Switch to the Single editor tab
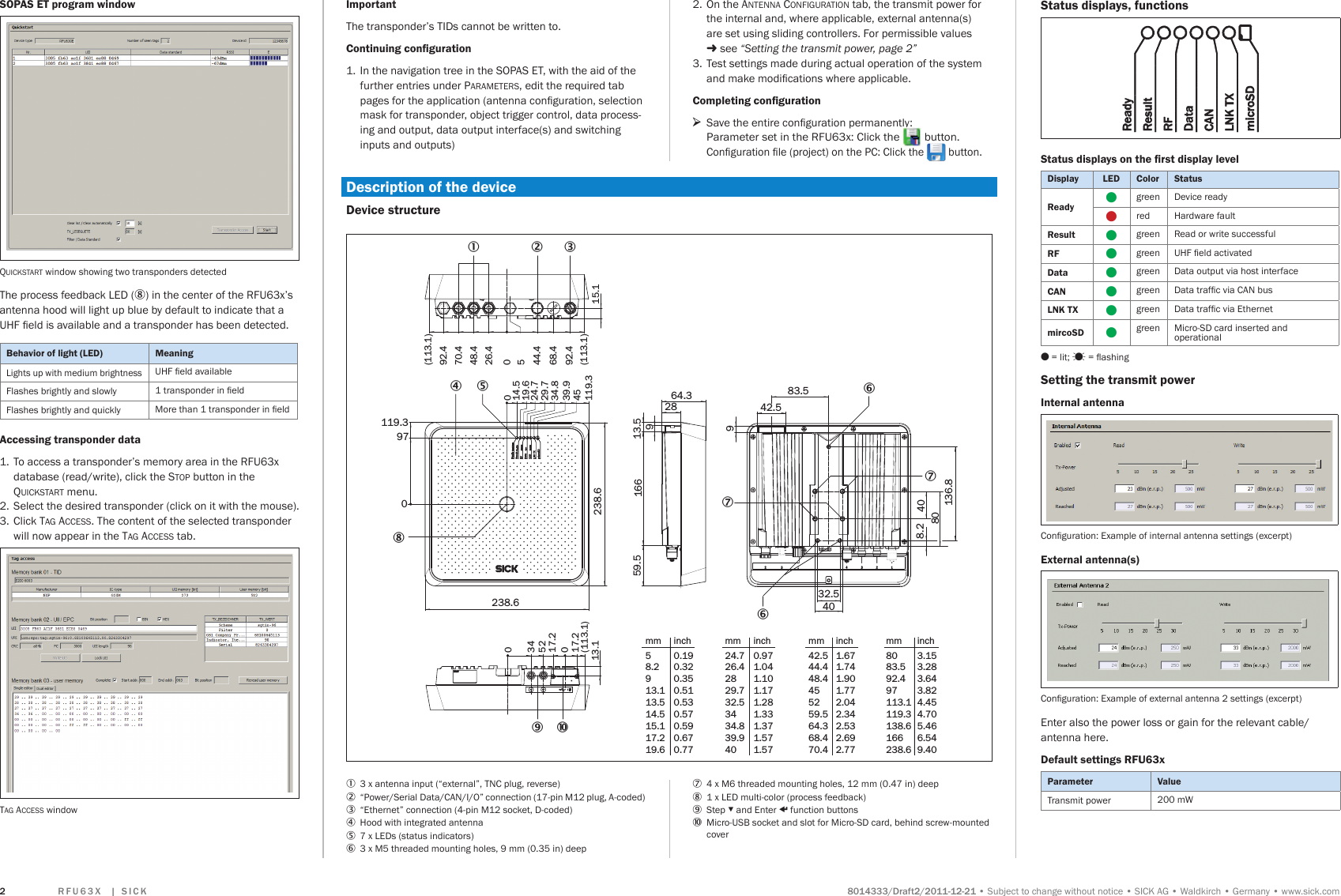The image size is (1341, 896). coord(23,688)
